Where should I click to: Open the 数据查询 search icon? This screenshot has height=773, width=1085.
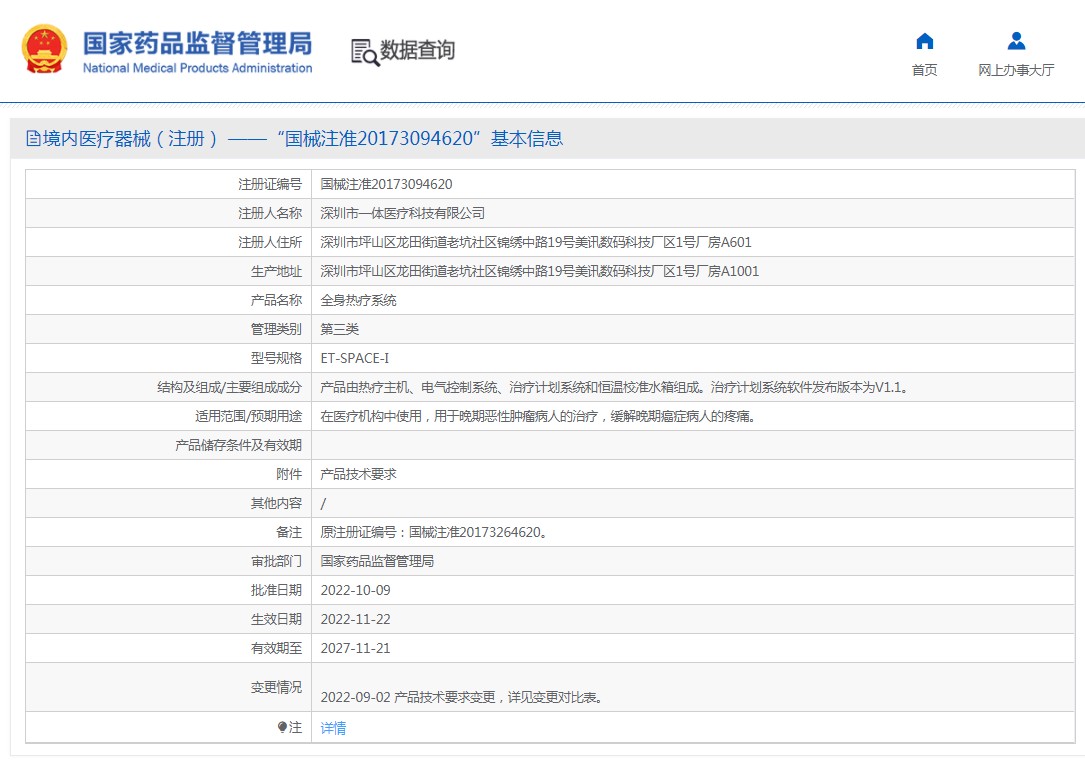click(x=365, y=53)
